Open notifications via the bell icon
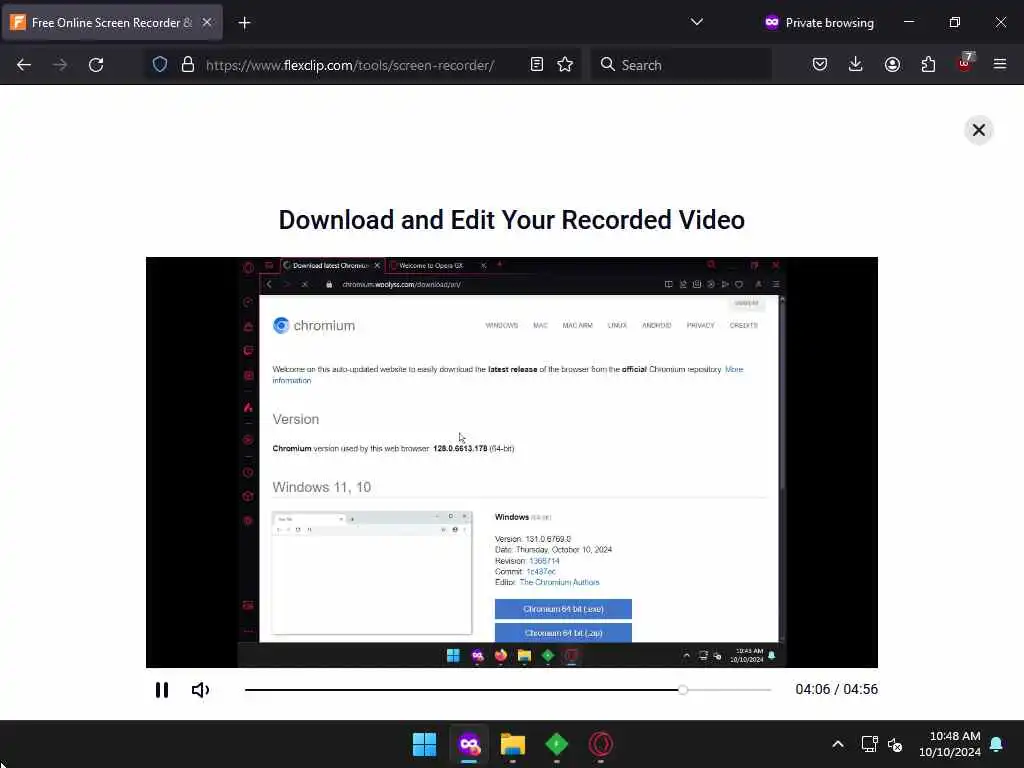The image size is (1024, 768). tap(997, 744)
